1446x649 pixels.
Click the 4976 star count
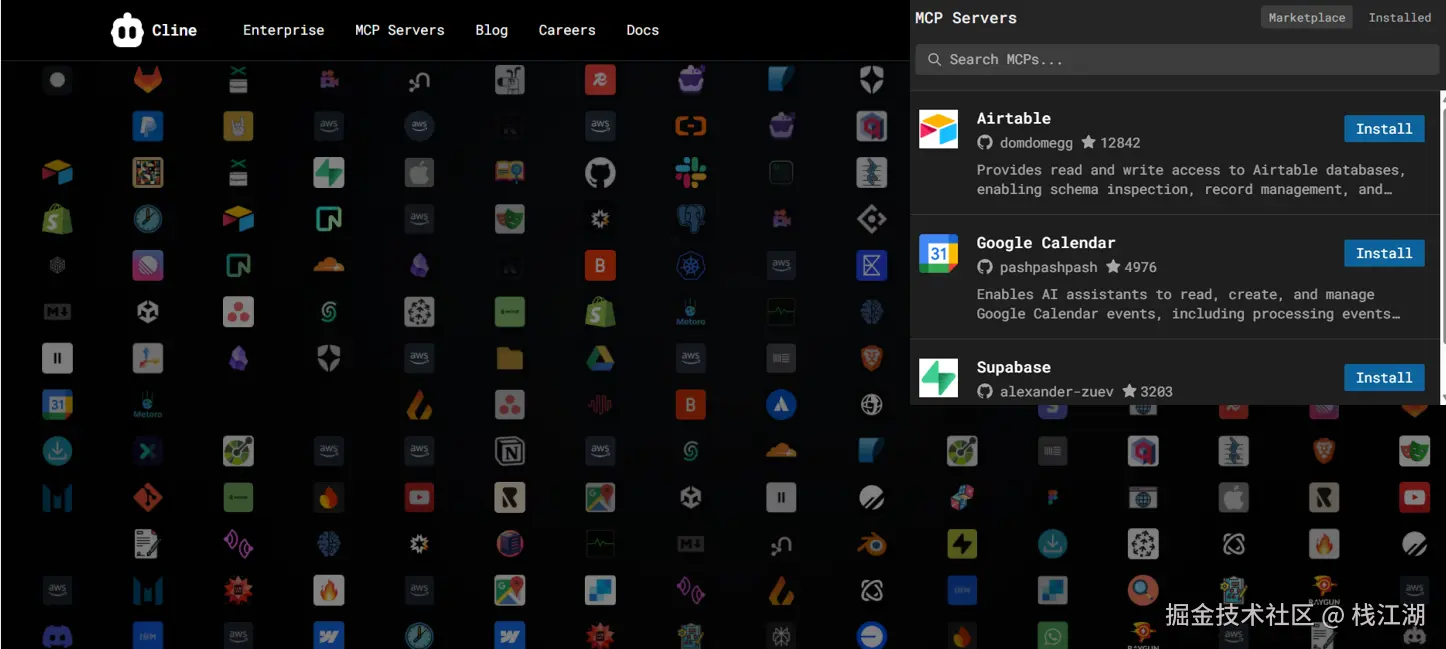(x=1140, y=267)
